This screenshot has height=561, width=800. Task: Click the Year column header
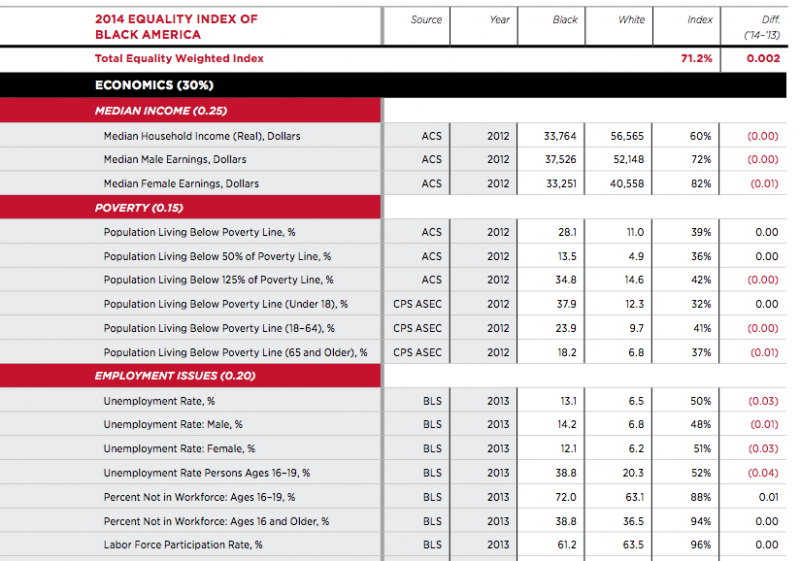click(x=500, y=20)
